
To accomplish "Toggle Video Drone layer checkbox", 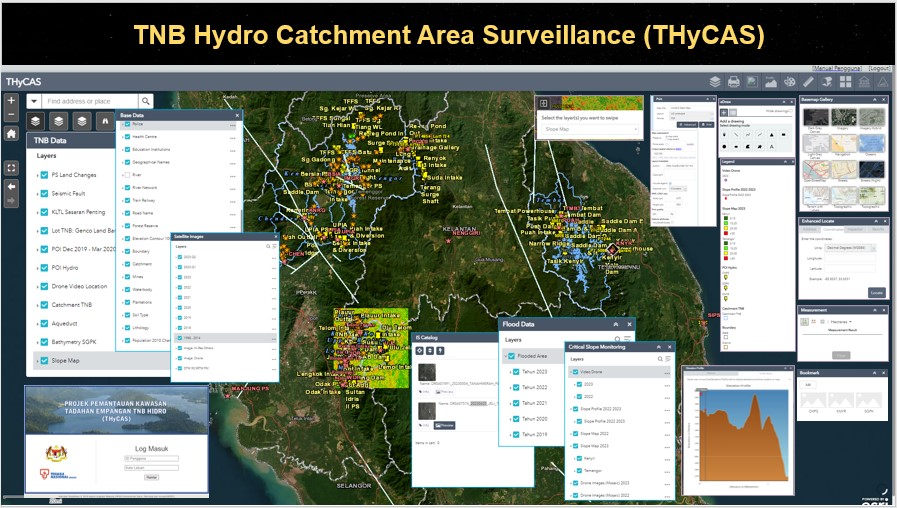I will click(x=575, y=372).
